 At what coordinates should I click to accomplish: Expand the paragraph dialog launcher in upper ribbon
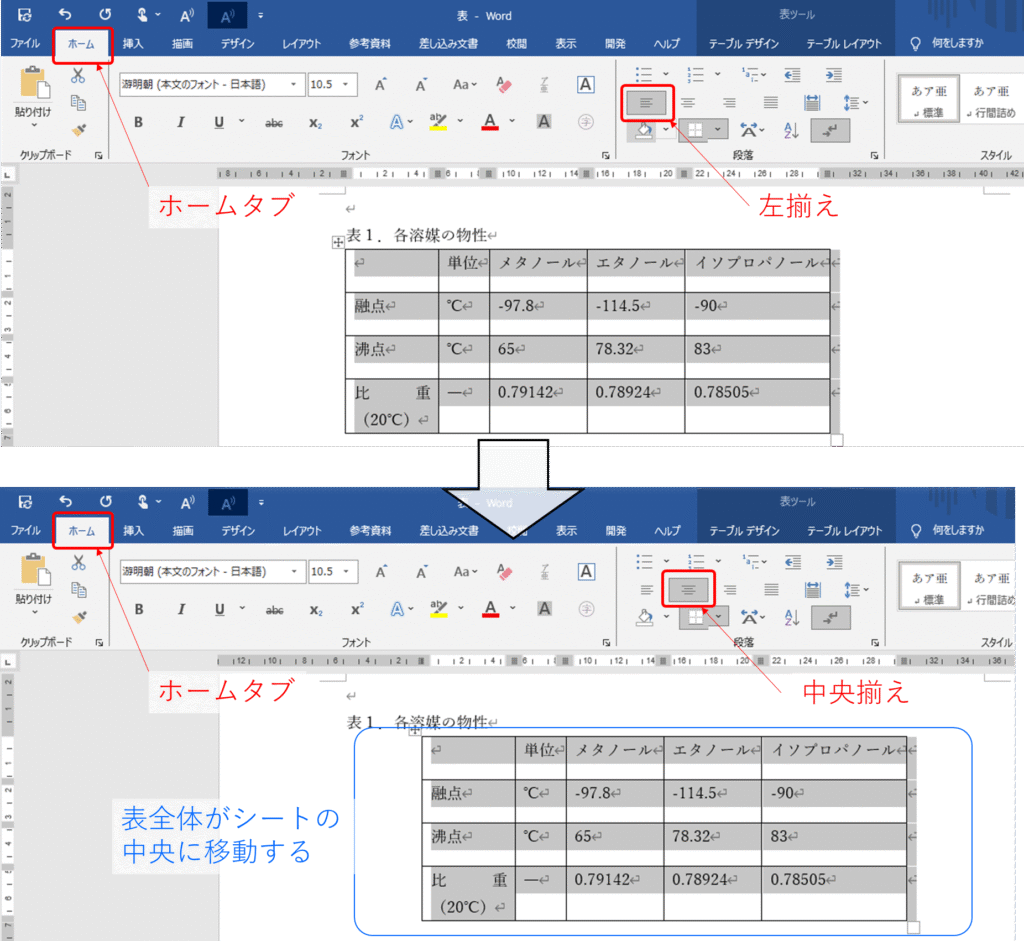[874, 155]
